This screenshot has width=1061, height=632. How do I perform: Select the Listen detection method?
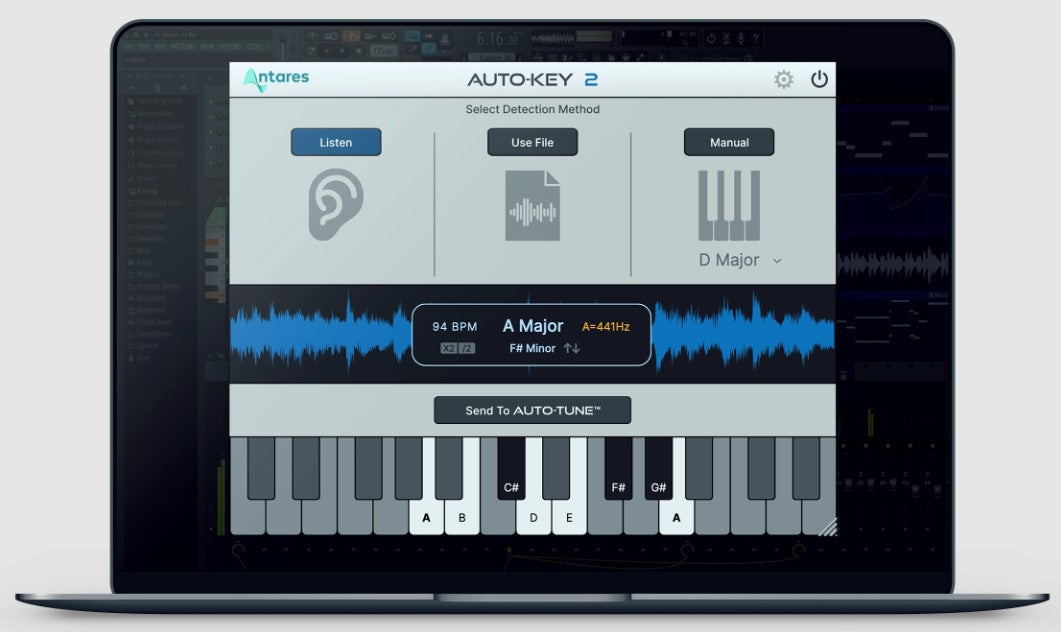tap(336, 142)
